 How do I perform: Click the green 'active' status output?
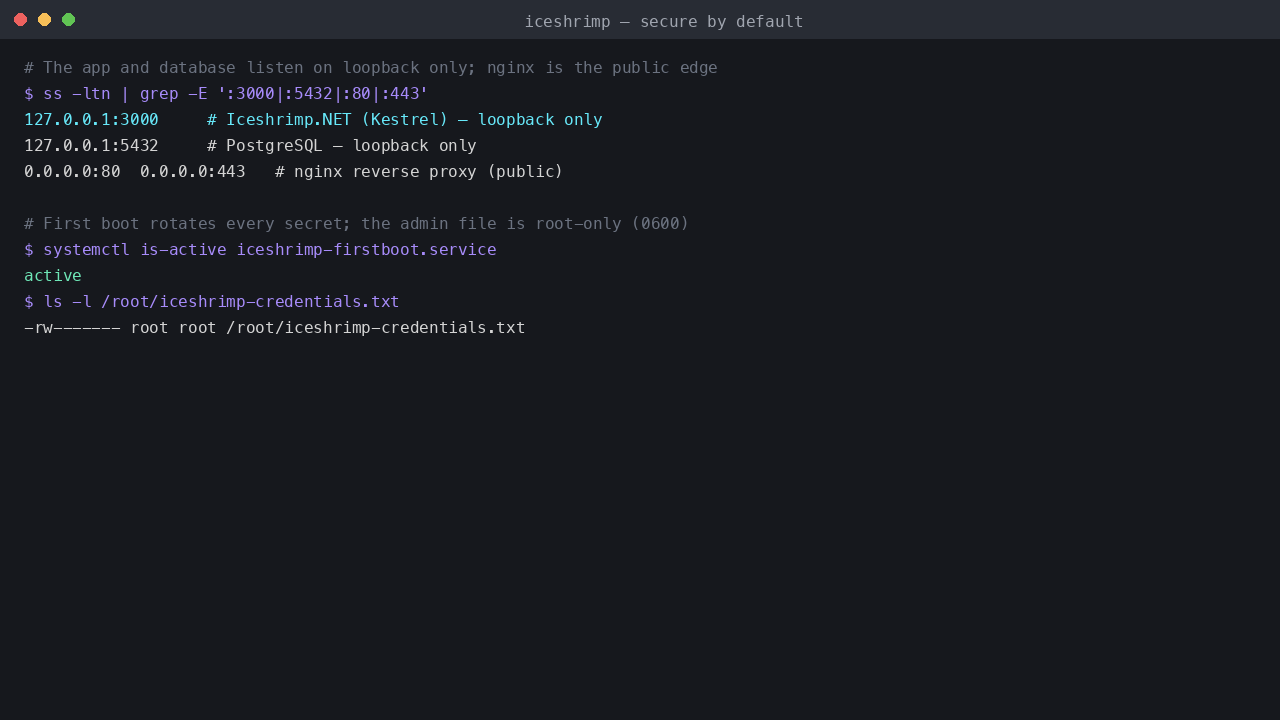tap(53, 276)
